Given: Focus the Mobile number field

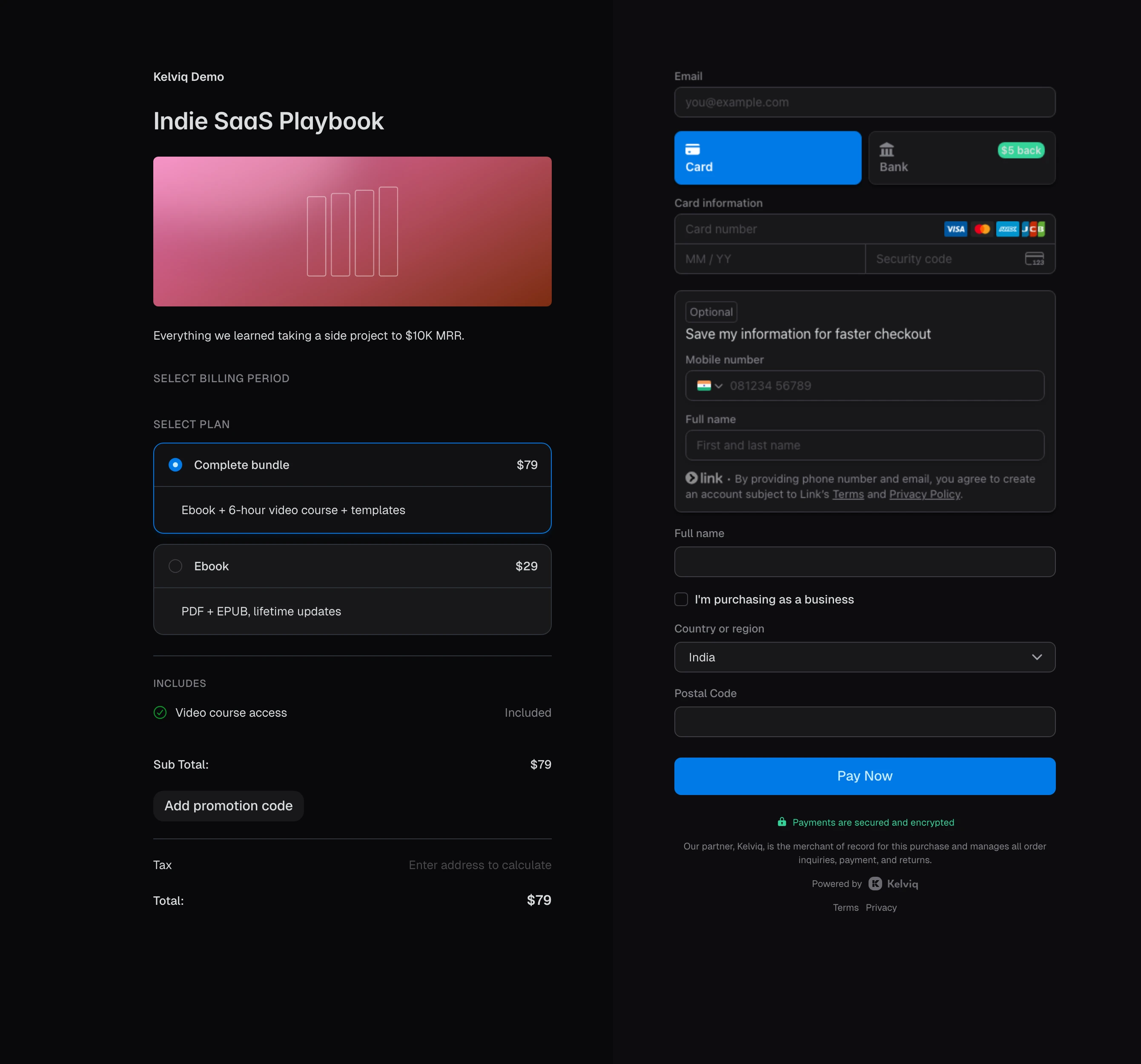Looking at the screenshot, I should 864,386.
